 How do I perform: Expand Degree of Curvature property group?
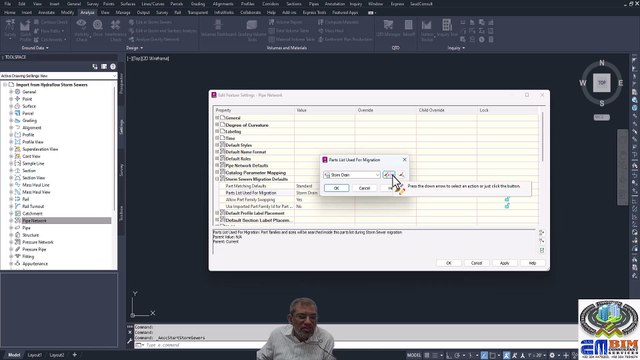pyautogui.click(x=217, y=124)
